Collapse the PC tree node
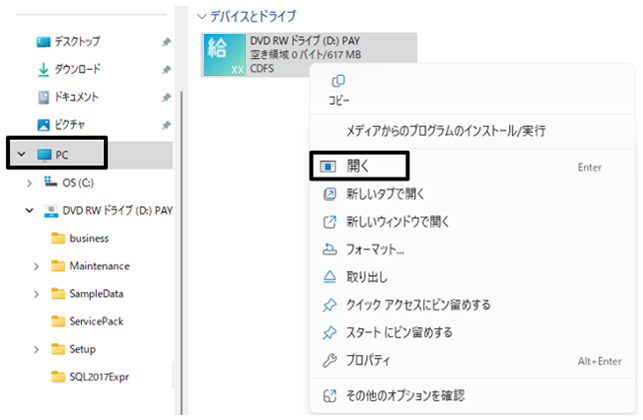 [x=21, y=154]
